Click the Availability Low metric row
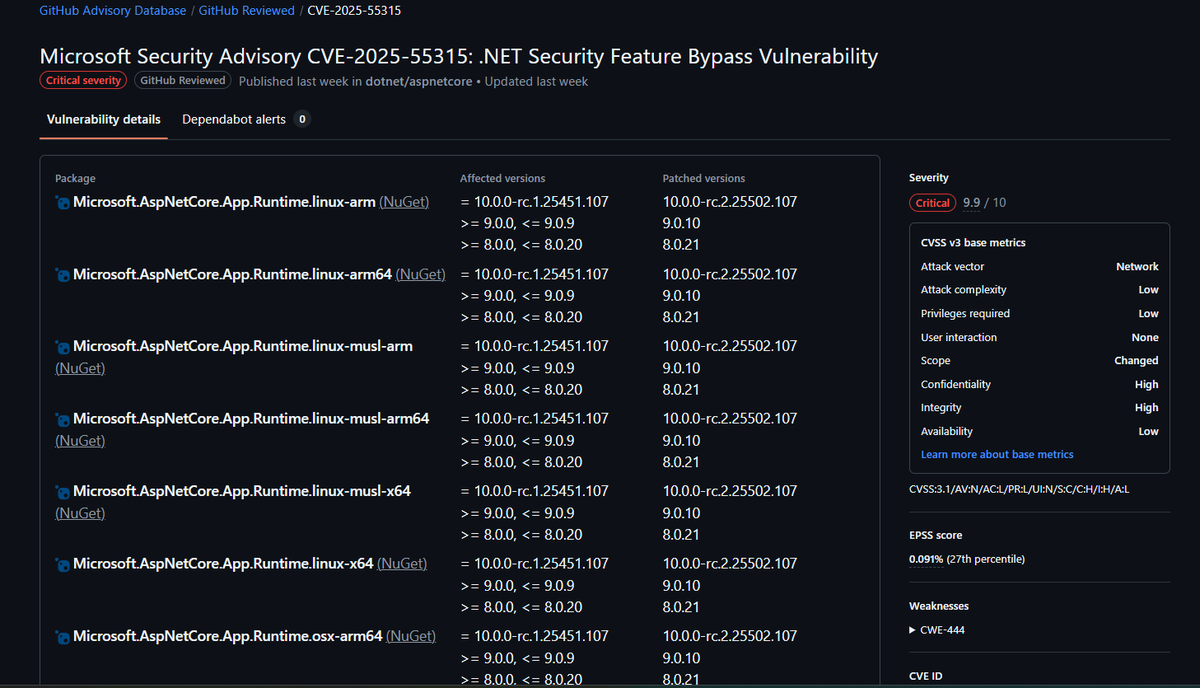Viewport: 1200px width, 688px height. pos(1040,432)
